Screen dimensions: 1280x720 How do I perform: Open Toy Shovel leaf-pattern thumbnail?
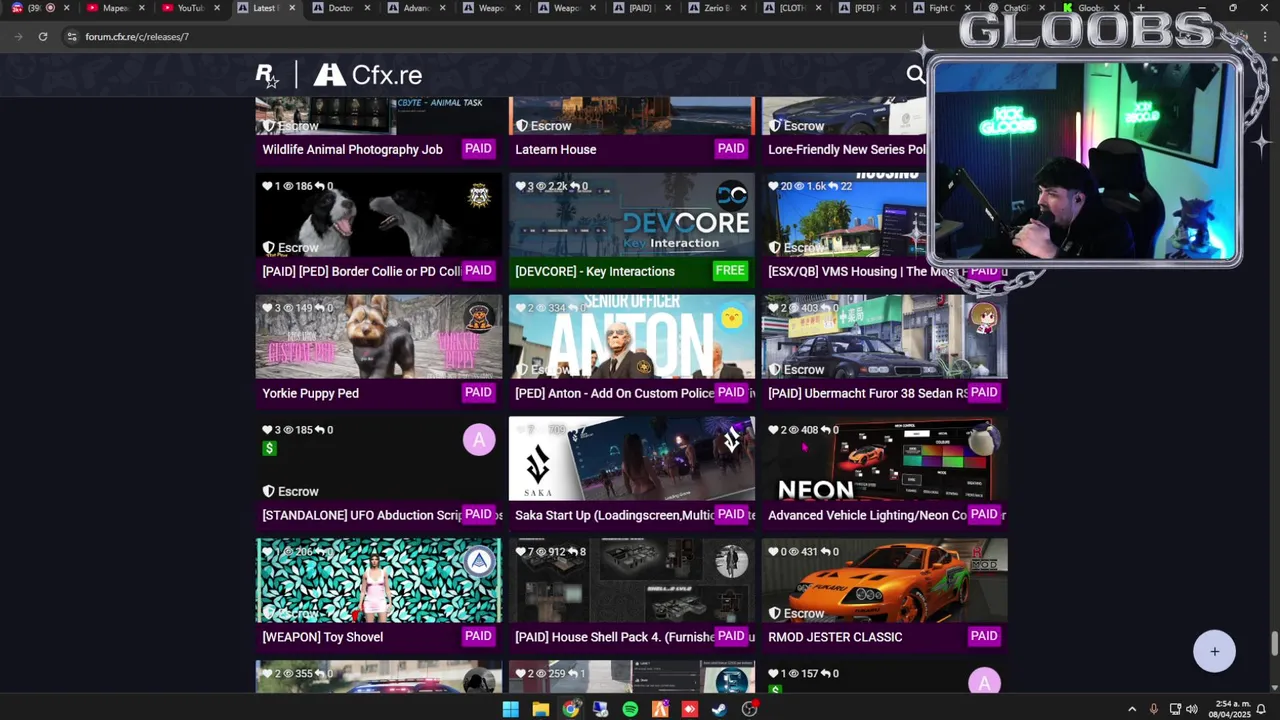coord(378,581)
